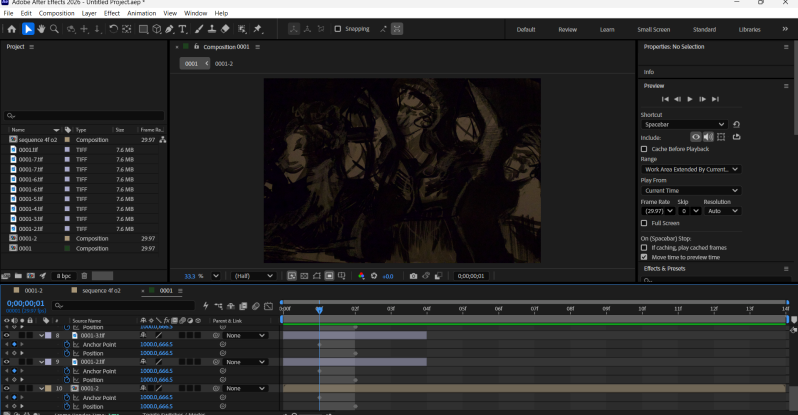
Task: Switch to the sequence 4f o2 timeline tab
Action: click(101, 291)
